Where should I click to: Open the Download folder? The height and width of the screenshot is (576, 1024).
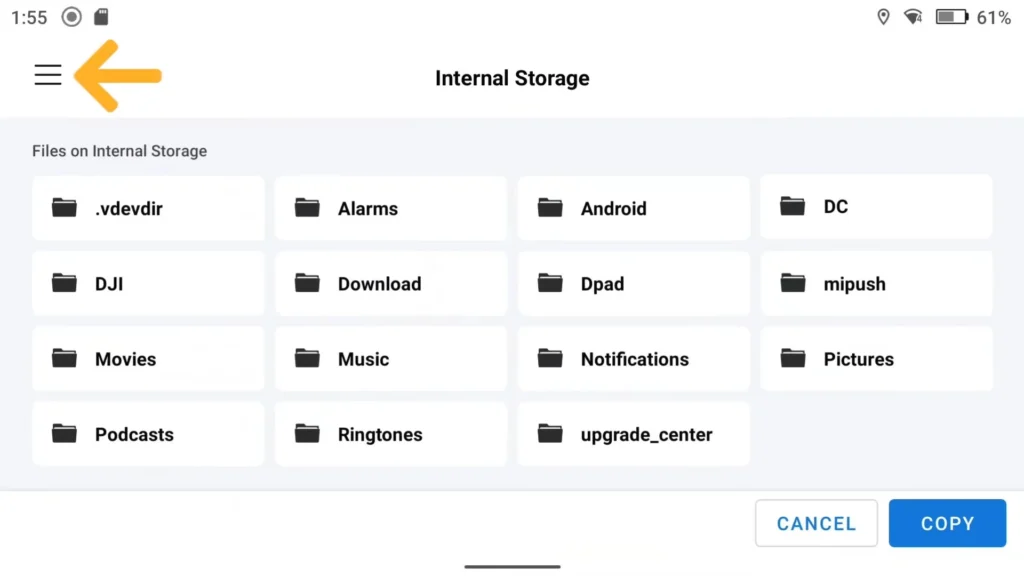pyautogui.click(x=391, y=283)
